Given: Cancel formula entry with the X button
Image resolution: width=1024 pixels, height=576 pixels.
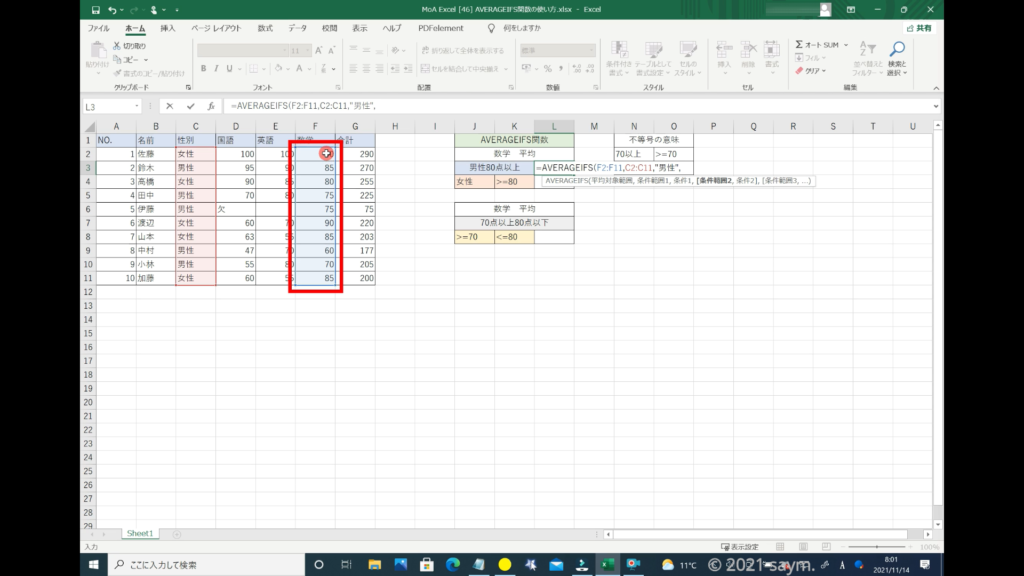Looking at the screenshot, I should [x=170, y=106].
